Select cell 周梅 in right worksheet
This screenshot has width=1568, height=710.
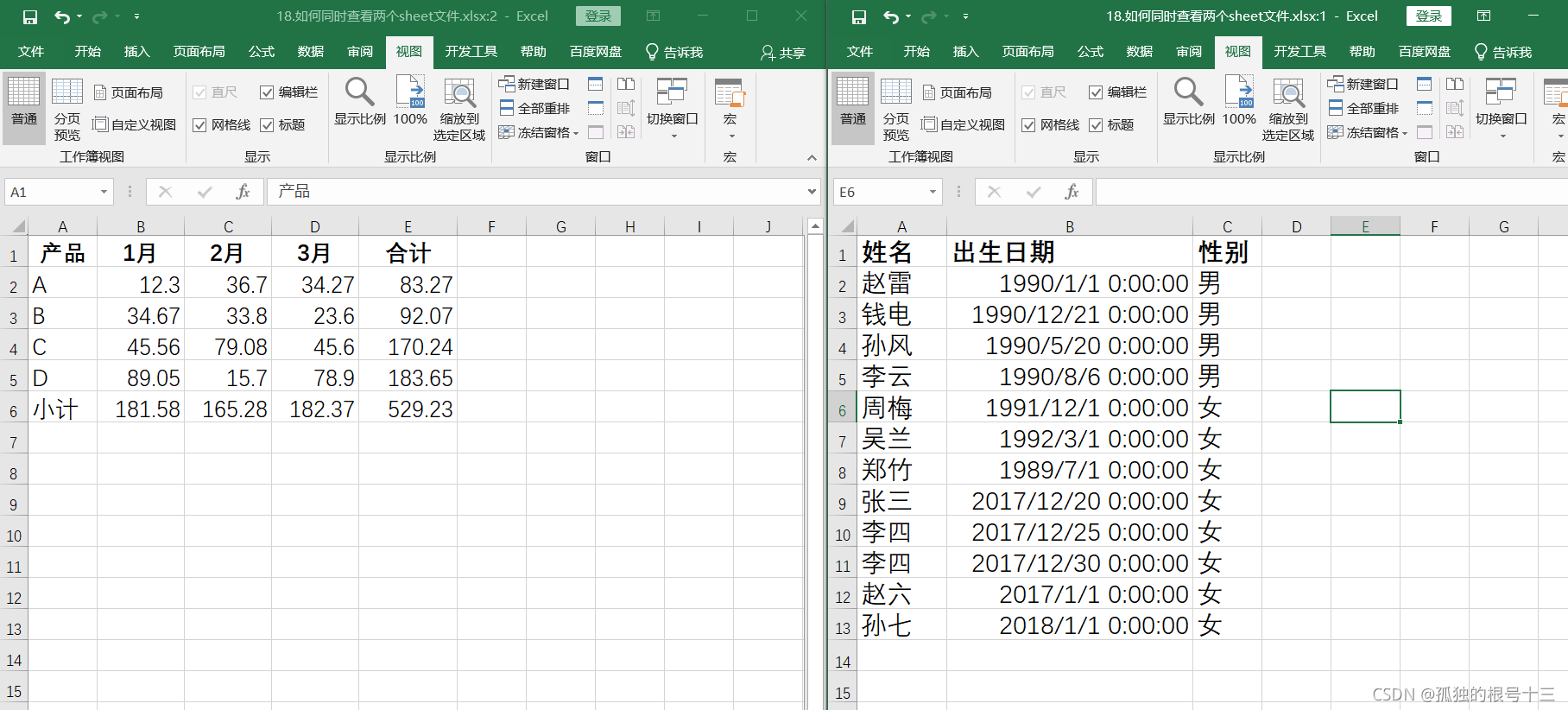click(901, 407)
